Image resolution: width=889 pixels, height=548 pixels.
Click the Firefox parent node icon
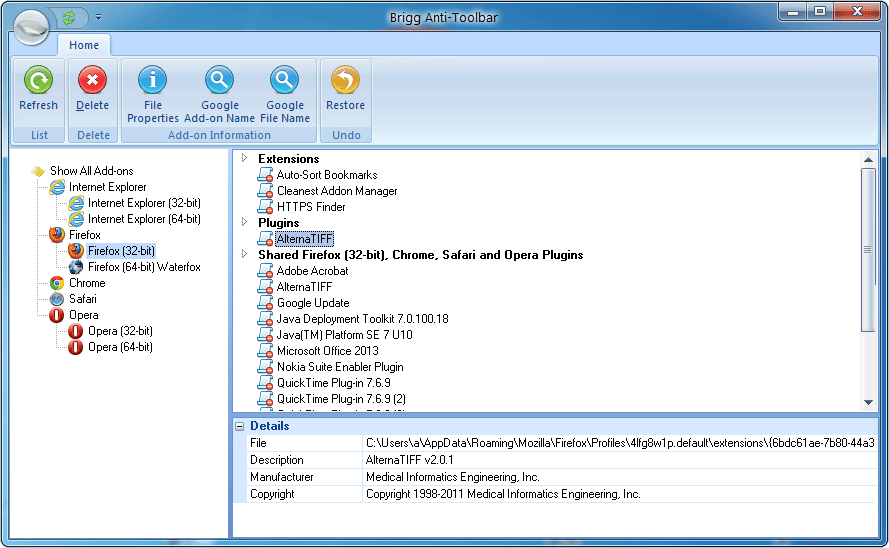pos(57,235)
